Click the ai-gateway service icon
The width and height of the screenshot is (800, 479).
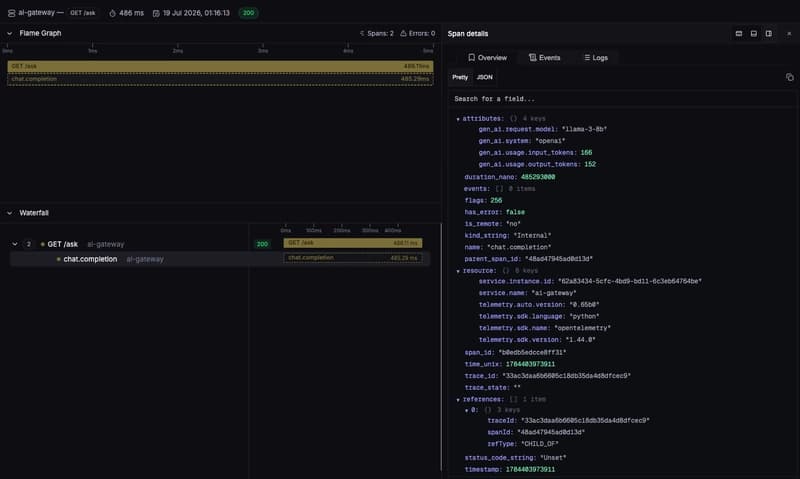click(11, 13)
